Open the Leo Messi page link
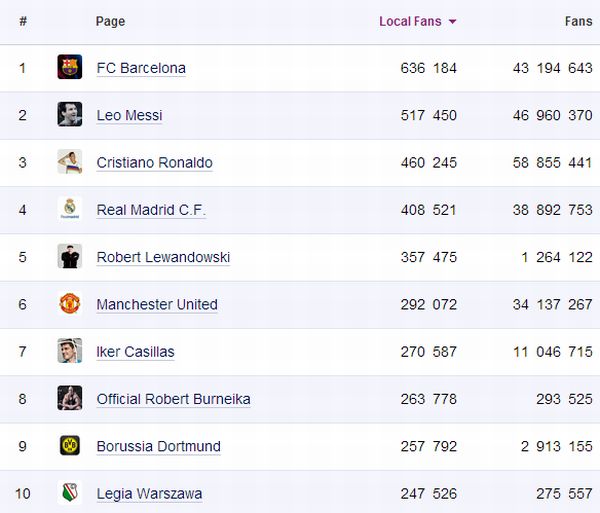 (129, 115)
